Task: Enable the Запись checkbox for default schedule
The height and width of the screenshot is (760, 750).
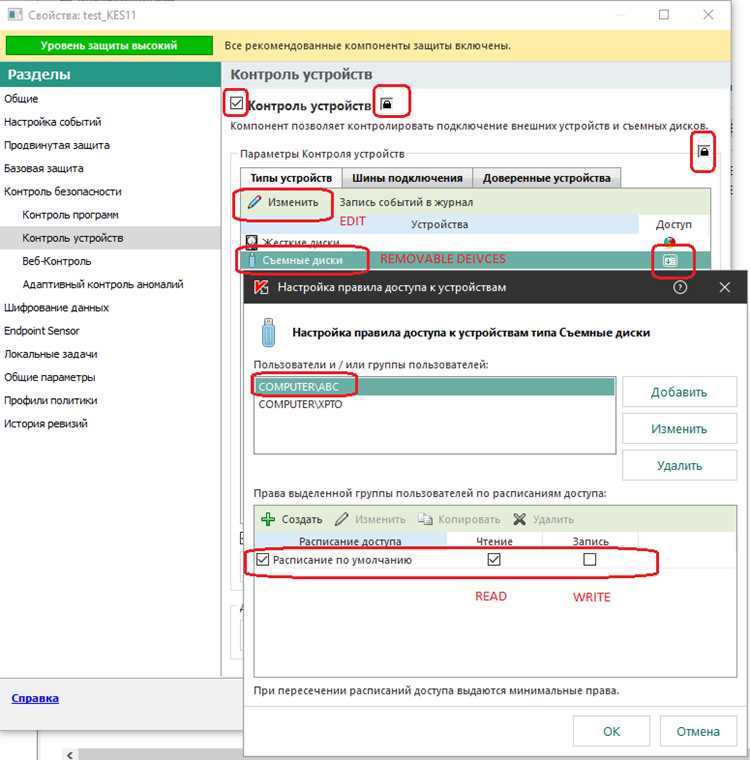Action: (x=590, y=559)
